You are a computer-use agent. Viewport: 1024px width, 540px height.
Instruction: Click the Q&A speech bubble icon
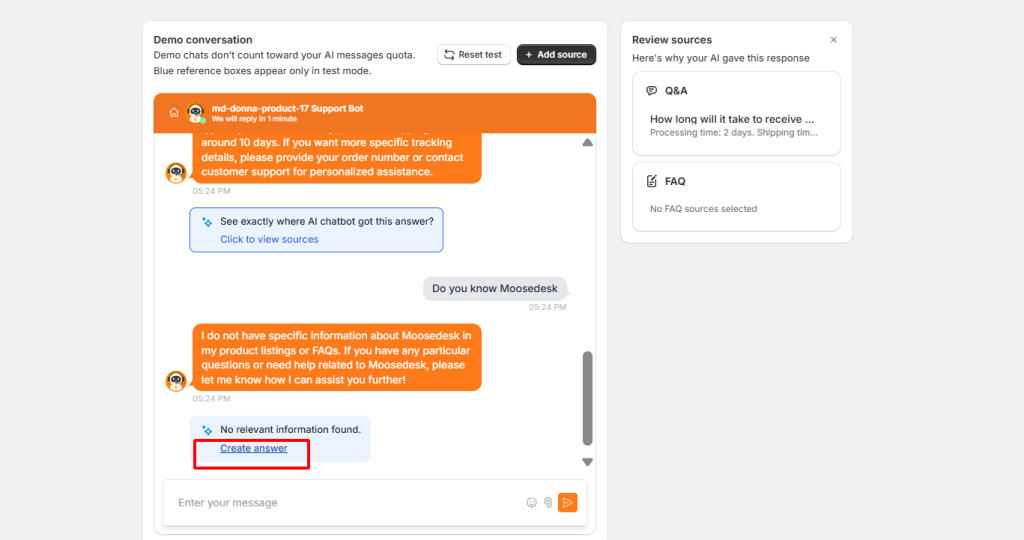coord(652,91)
